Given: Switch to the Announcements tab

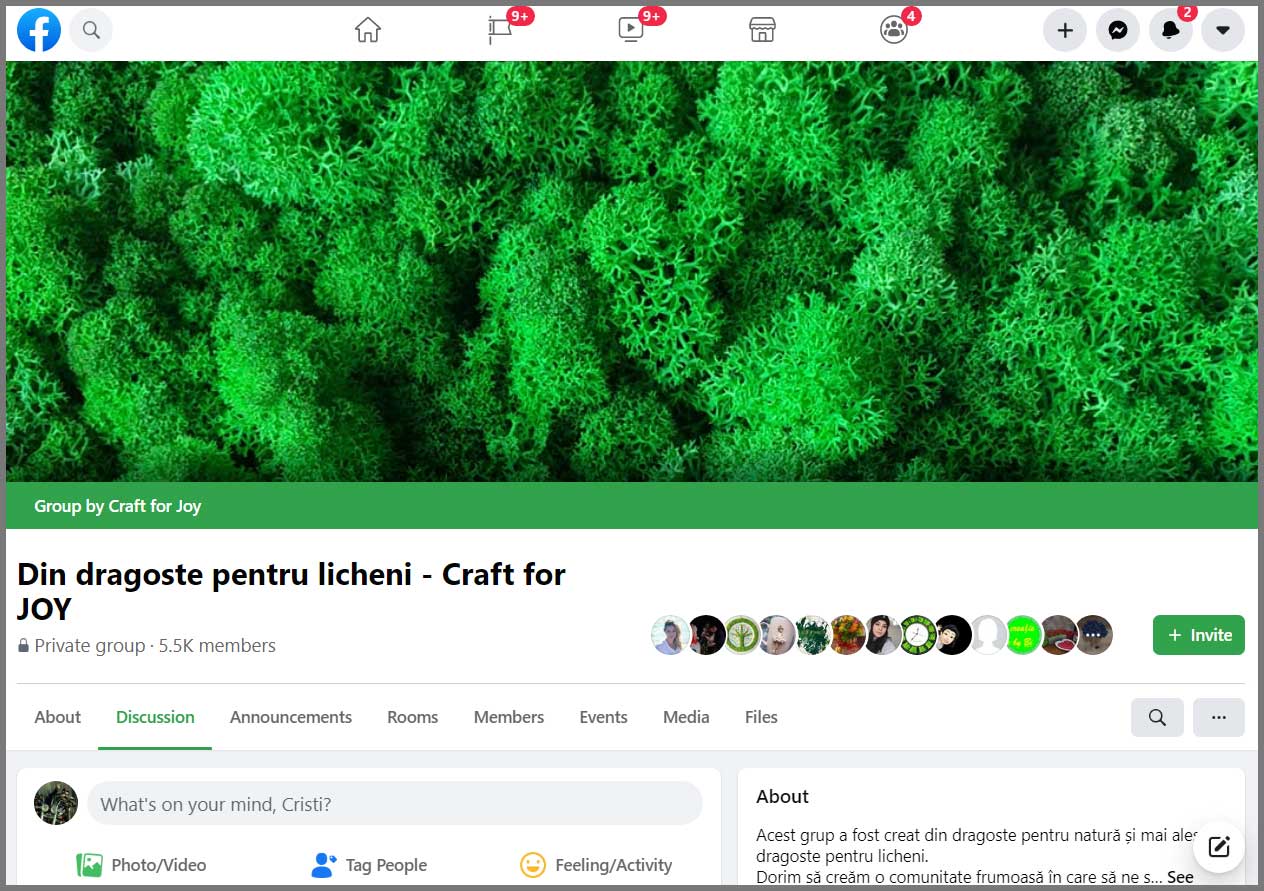Looking at the screenshot, I should 290,717.
